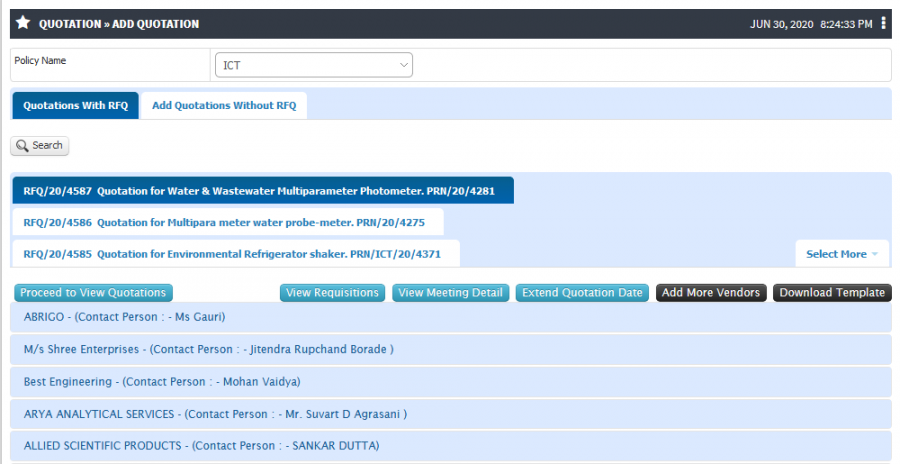Click Add More Vendors button
This screenshot has height=464, width=900.
711,293
